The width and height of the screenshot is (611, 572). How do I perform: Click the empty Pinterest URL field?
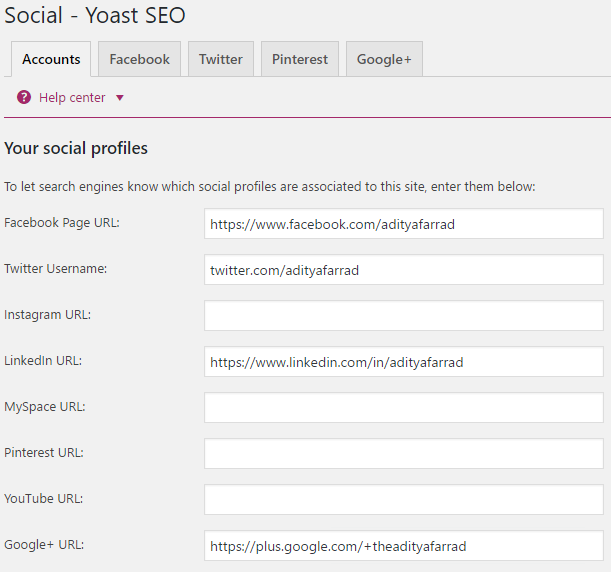coord(403,454)
